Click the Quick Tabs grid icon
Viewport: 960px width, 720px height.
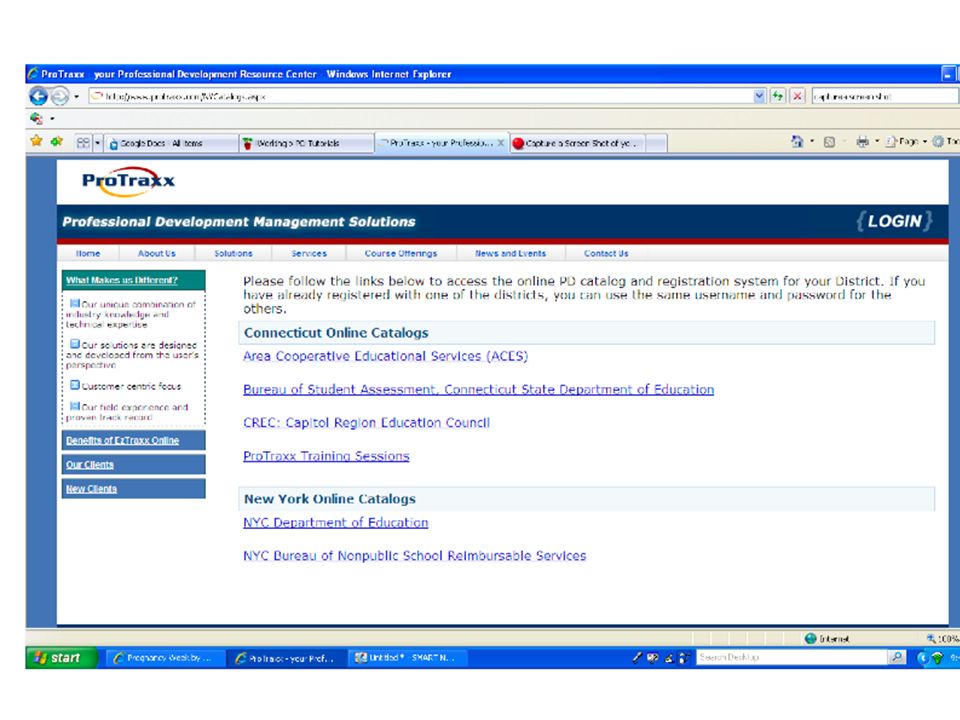click(x=83, y=143)
